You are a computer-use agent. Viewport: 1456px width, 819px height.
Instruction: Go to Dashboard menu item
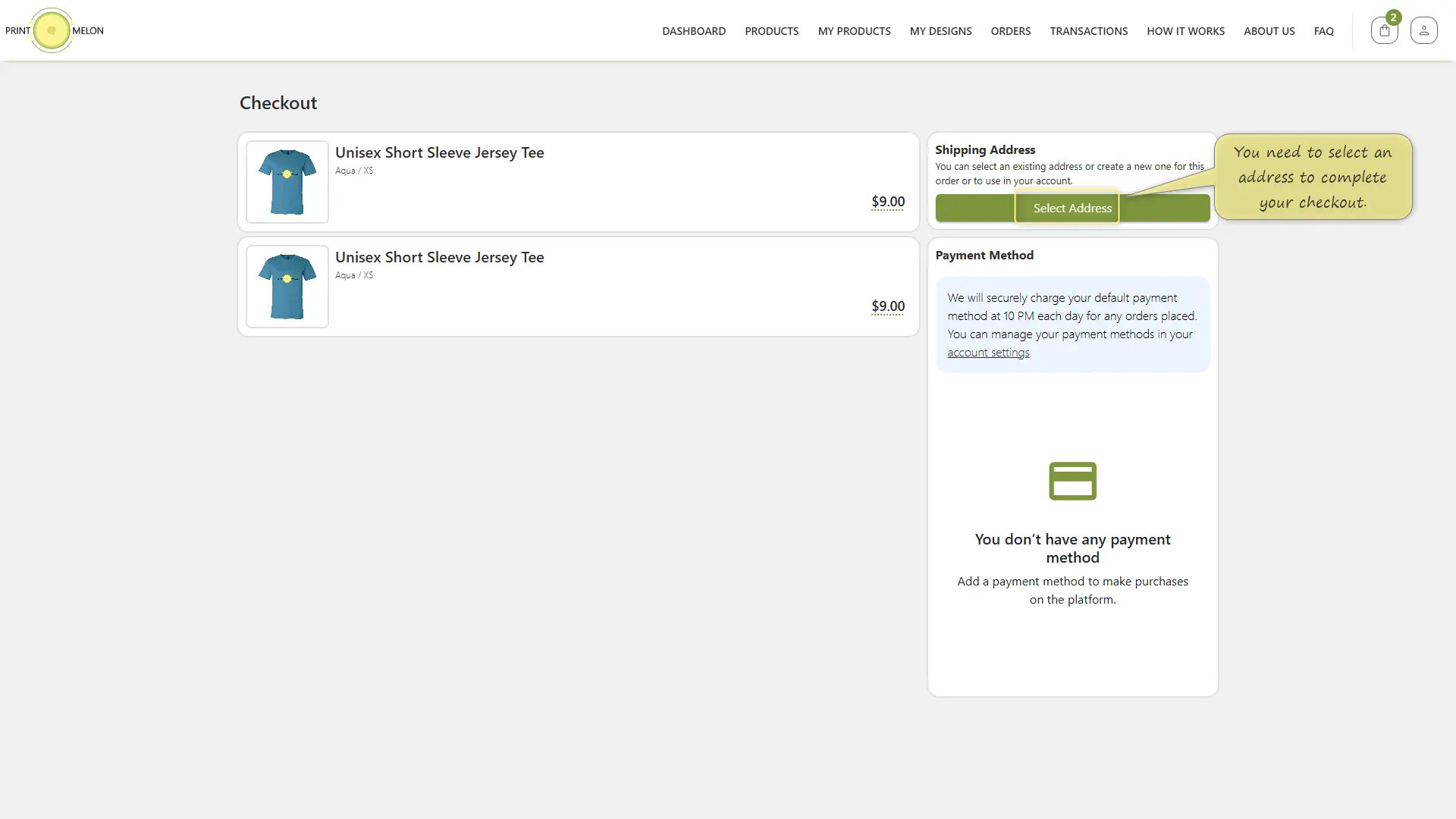point(693,31)
